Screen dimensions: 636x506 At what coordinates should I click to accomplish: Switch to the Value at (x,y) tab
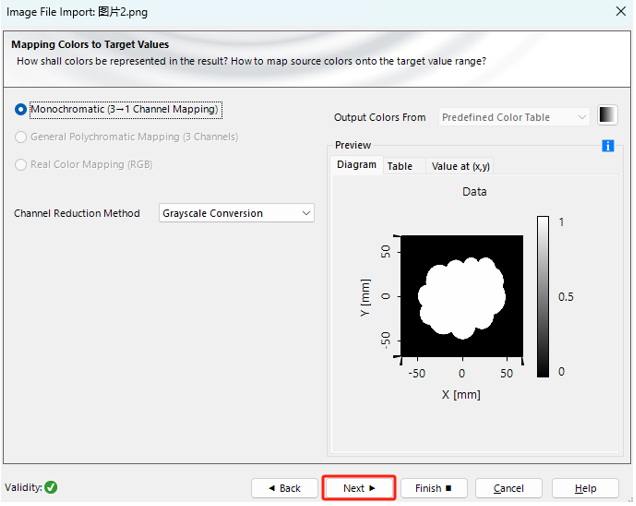(460, 166)
